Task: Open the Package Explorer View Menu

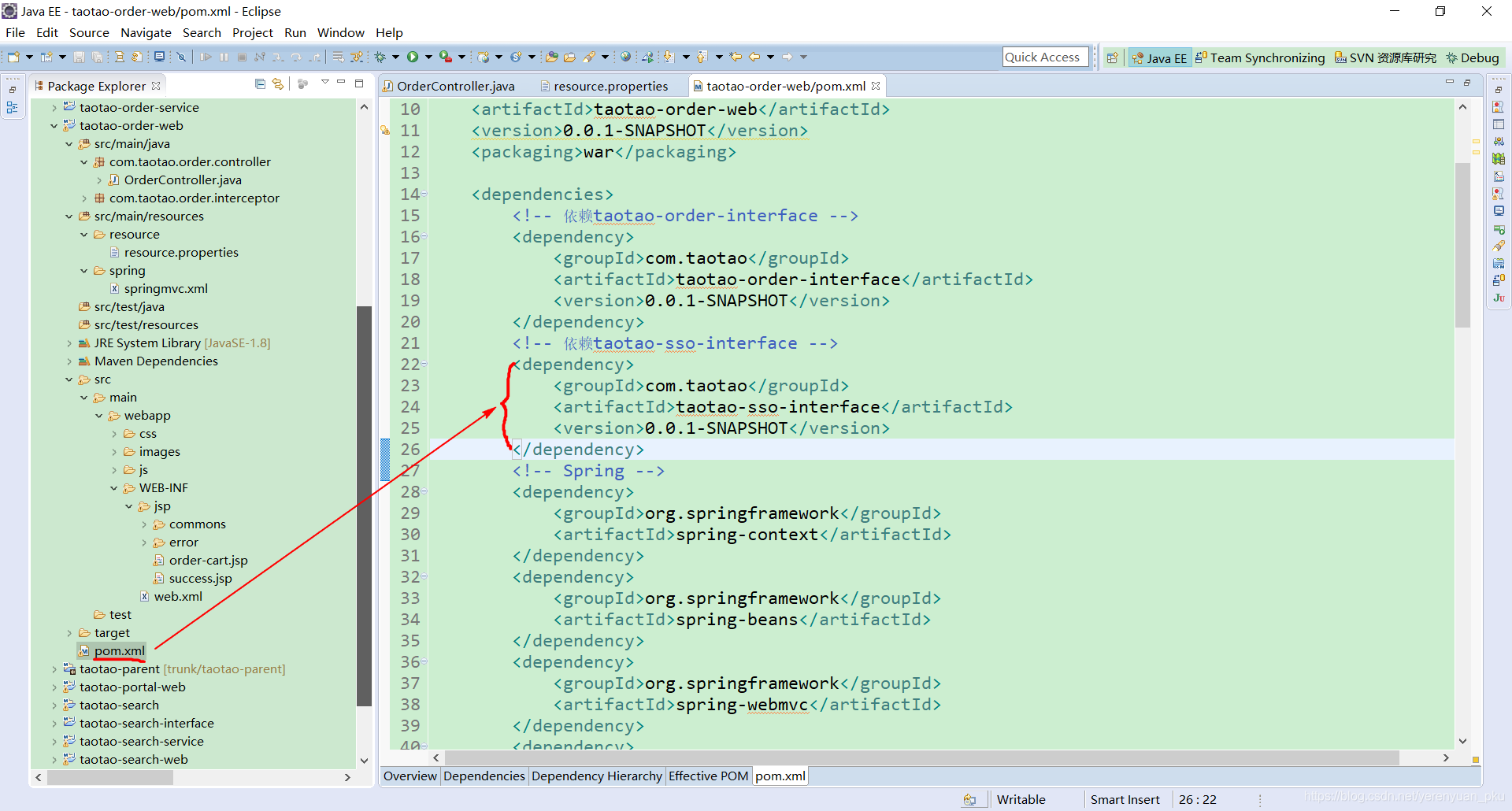Action: tap(324, 83)
